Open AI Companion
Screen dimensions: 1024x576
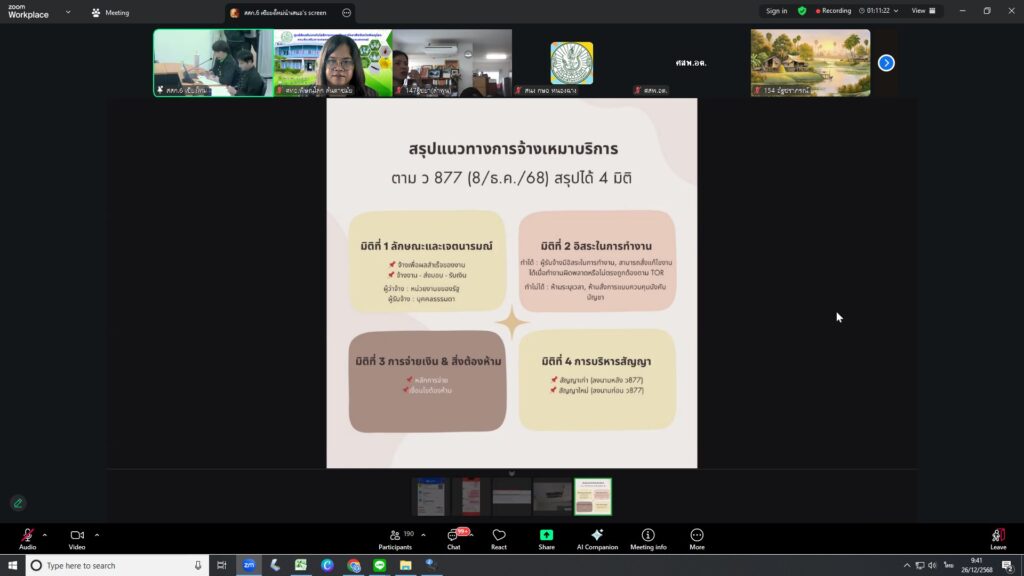597,538
